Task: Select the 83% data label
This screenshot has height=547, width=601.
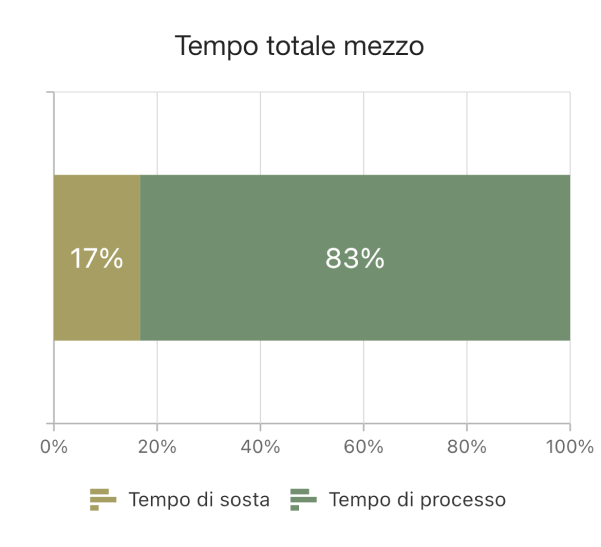Action: [x=355, y=258]
